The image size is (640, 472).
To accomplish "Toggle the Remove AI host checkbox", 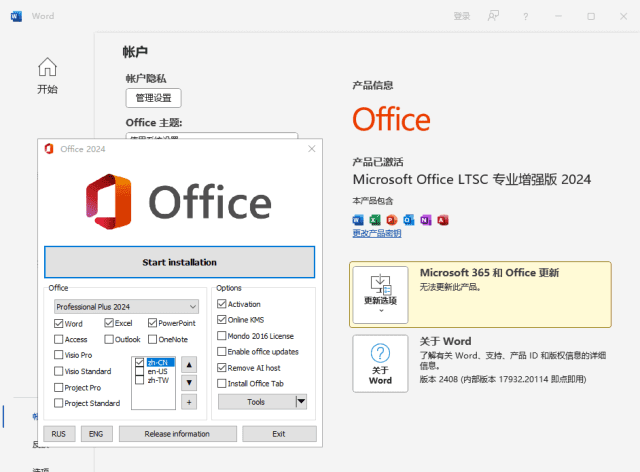I will pyautogui.click(x=222, y=367).
